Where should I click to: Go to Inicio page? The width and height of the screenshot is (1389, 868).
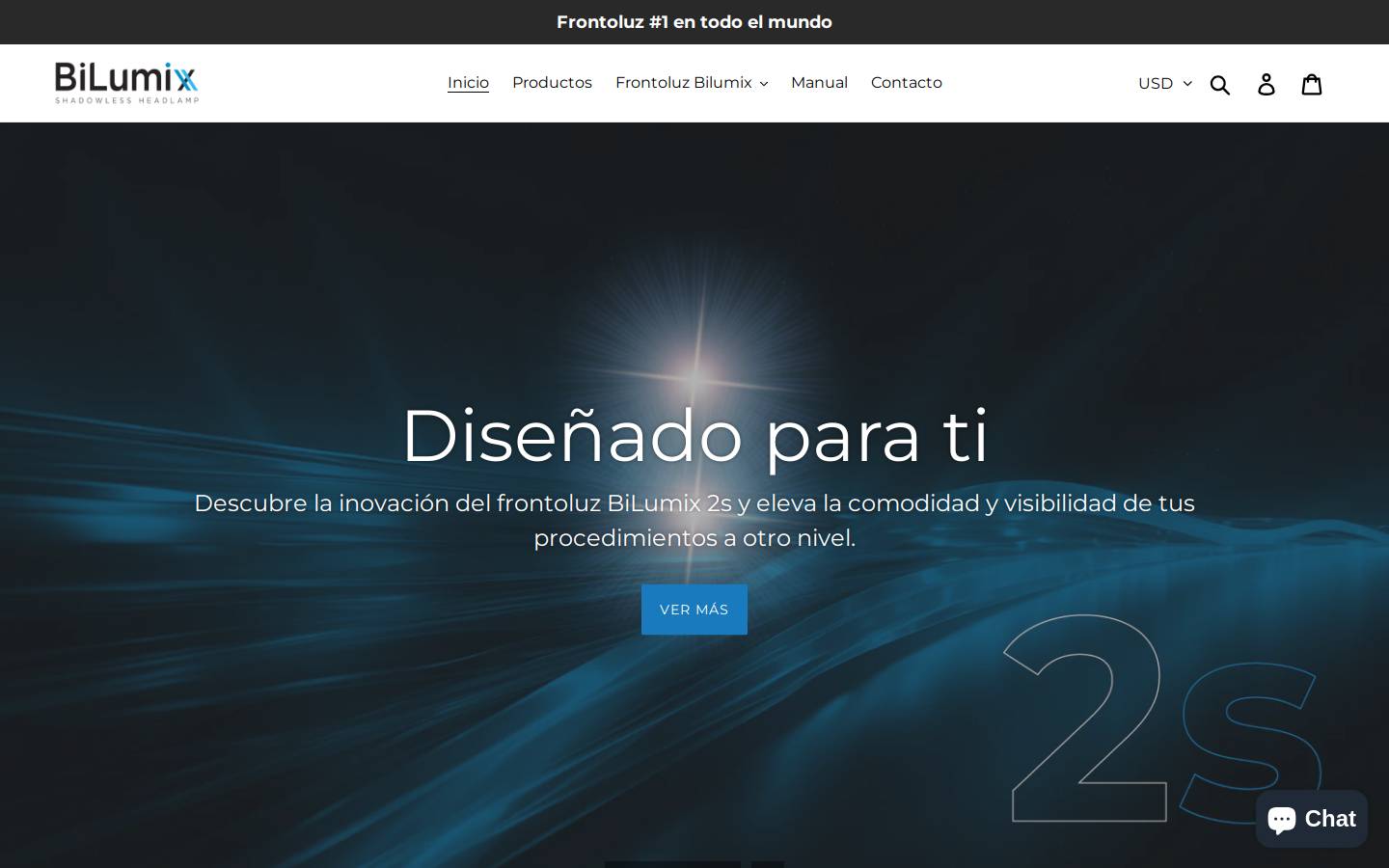pyautogui.click(x=468, y=83)
